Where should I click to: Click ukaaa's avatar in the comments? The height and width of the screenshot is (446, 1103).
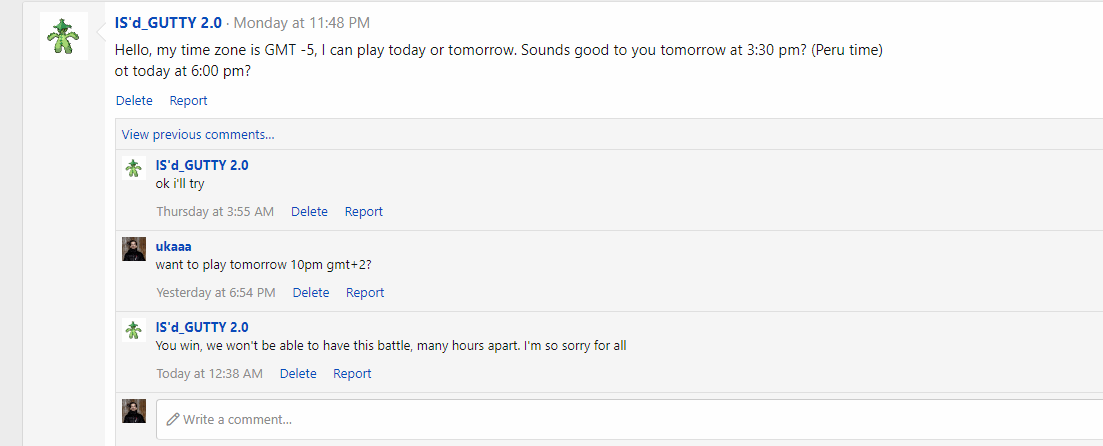tap(134, 249)
